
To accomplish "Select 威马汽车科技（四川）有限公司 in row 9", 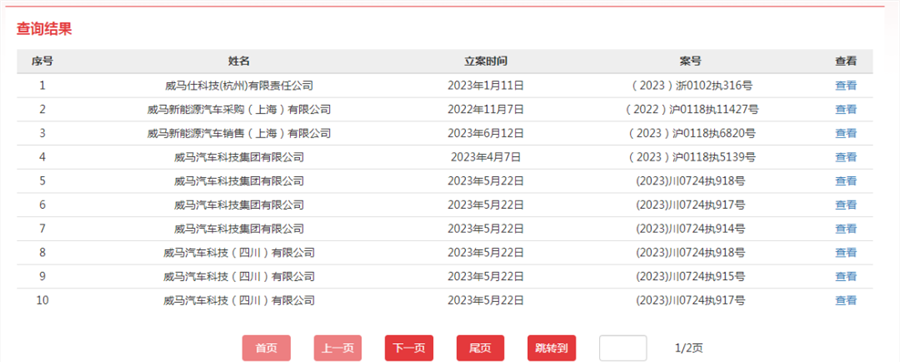I will point(239,277).
